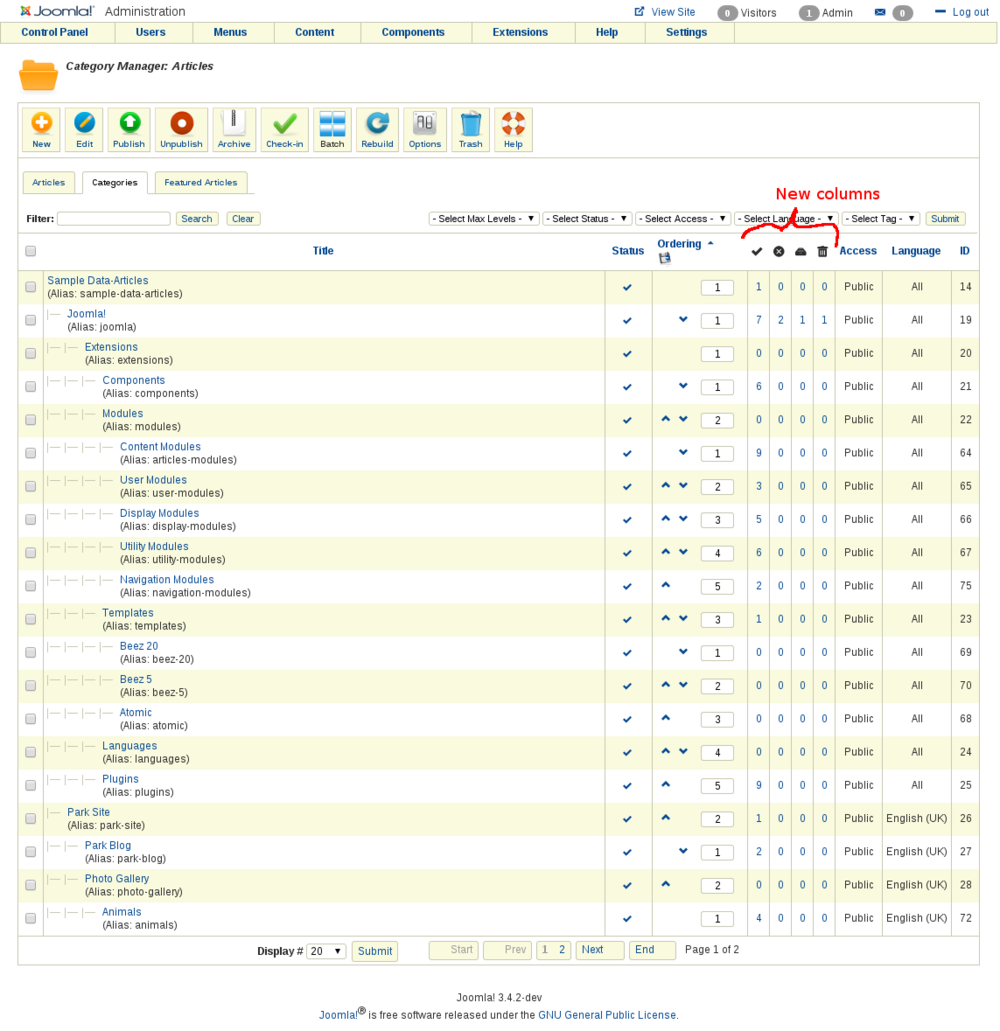Expand the Select Status filter dropdown

click(587, 219)
